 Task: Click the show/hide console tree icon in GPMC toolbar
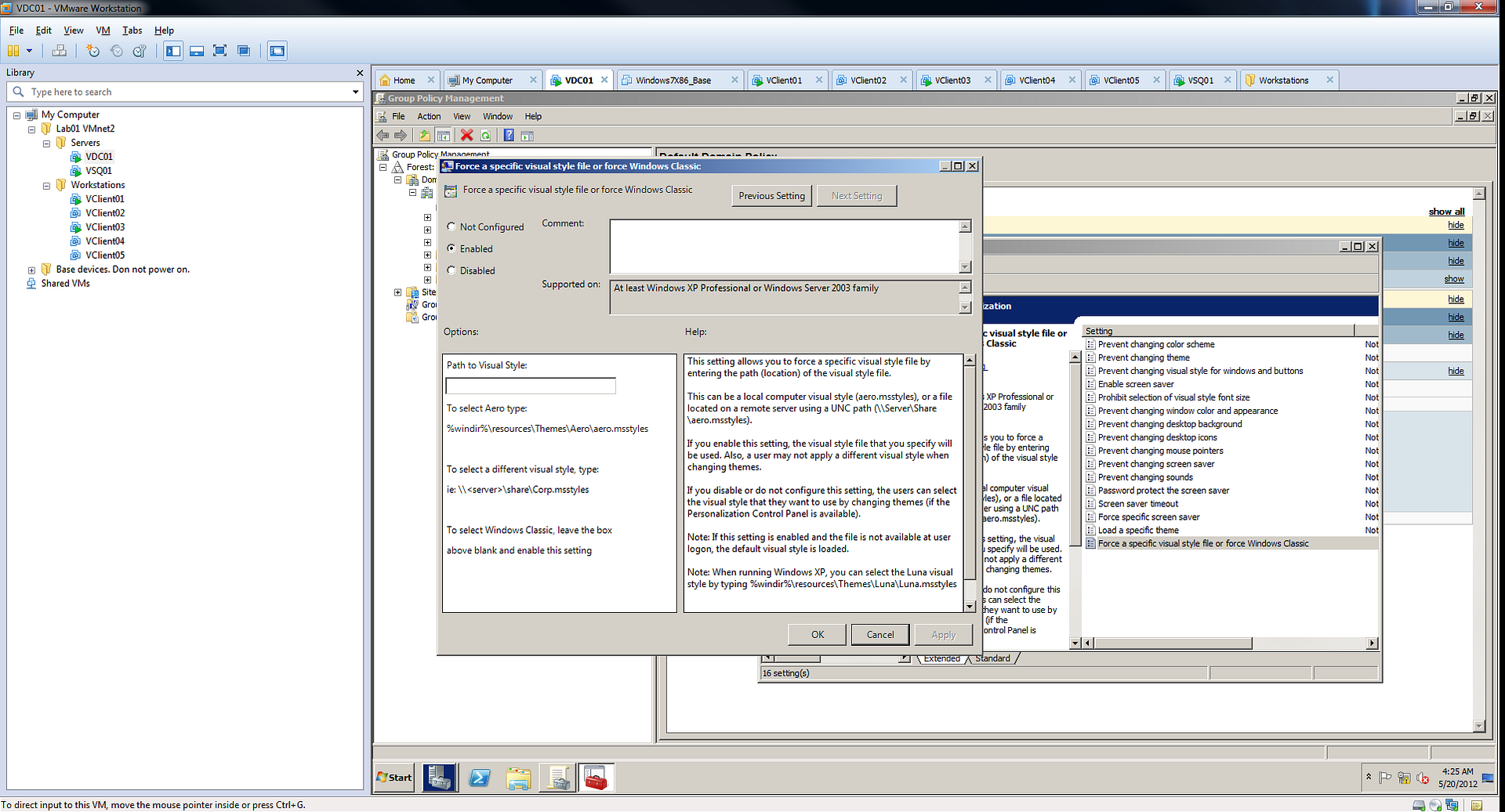(444, 136)
